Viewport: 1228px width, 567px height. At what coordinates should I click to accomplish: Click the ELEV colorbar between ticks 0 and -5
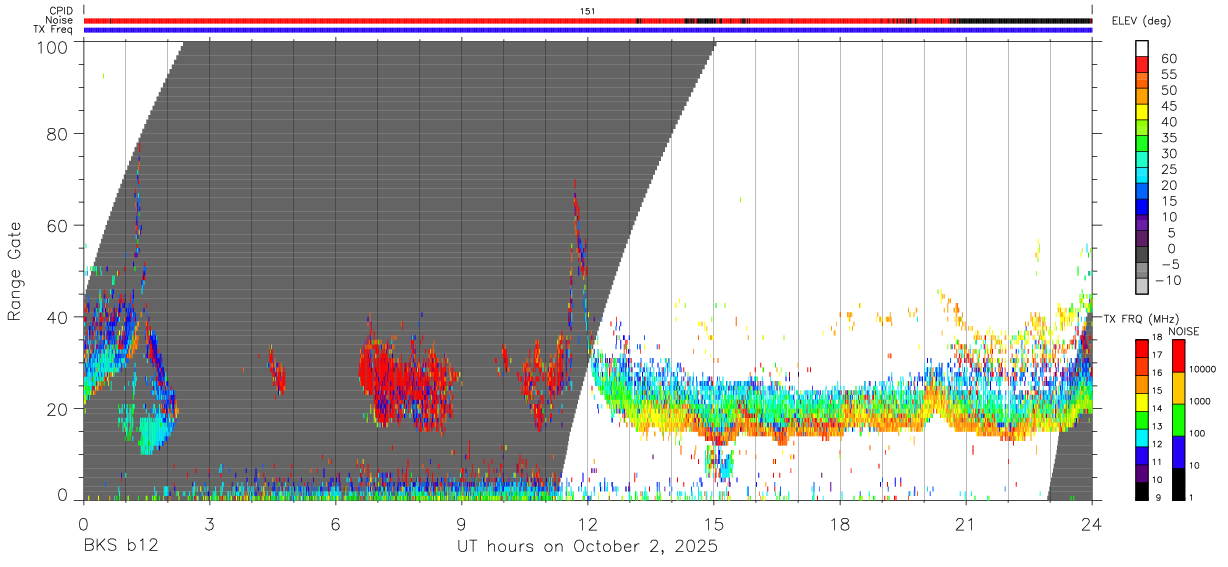click(1142, 256)
